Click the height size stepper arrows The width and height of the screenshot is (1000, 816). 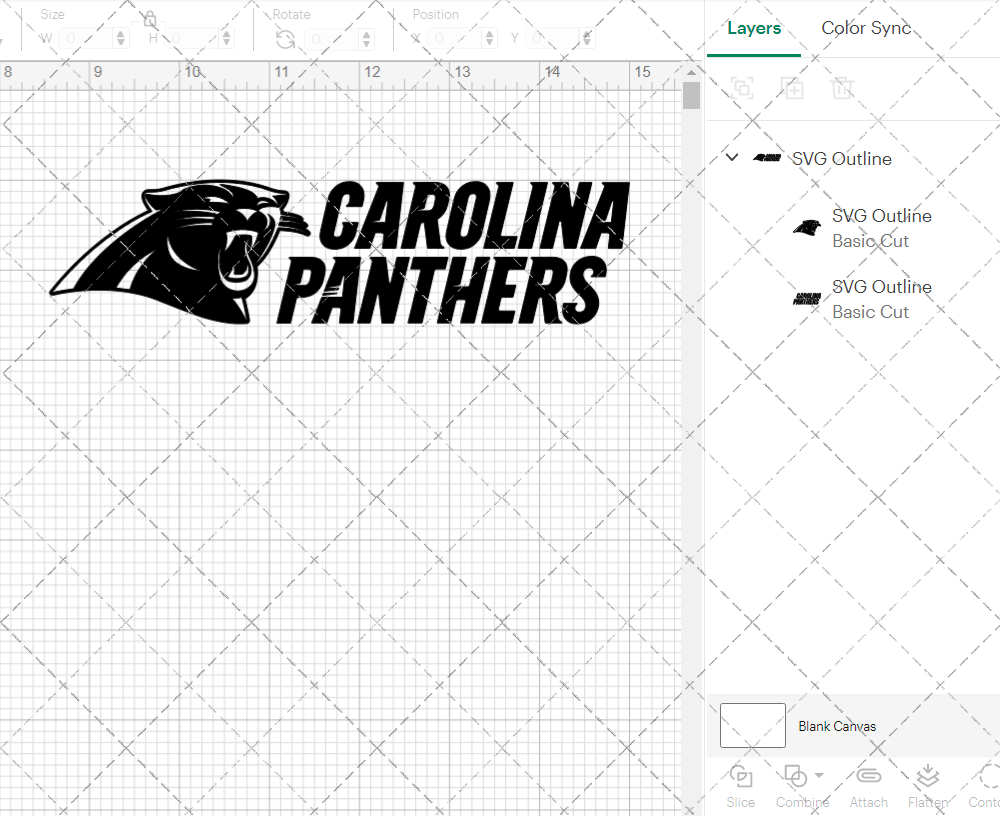coord(226,39)
